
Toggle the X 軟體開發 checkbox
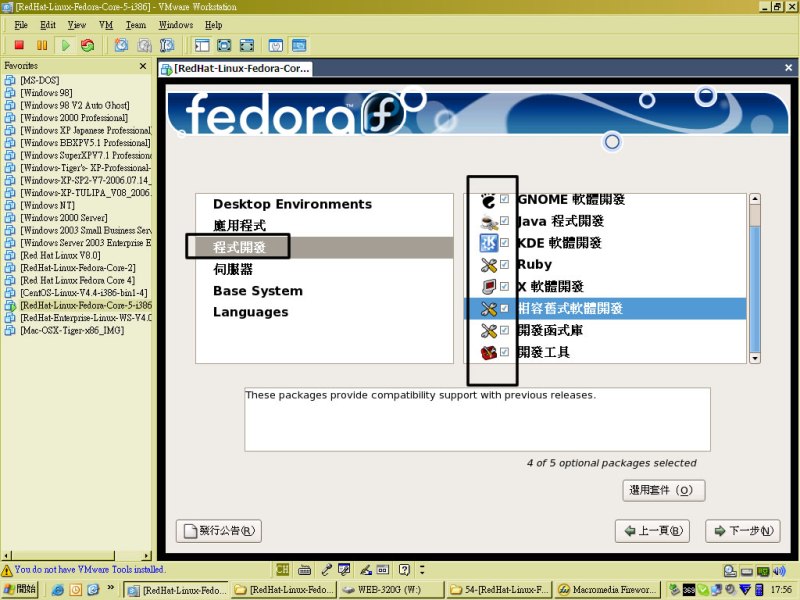coord(504,286)
